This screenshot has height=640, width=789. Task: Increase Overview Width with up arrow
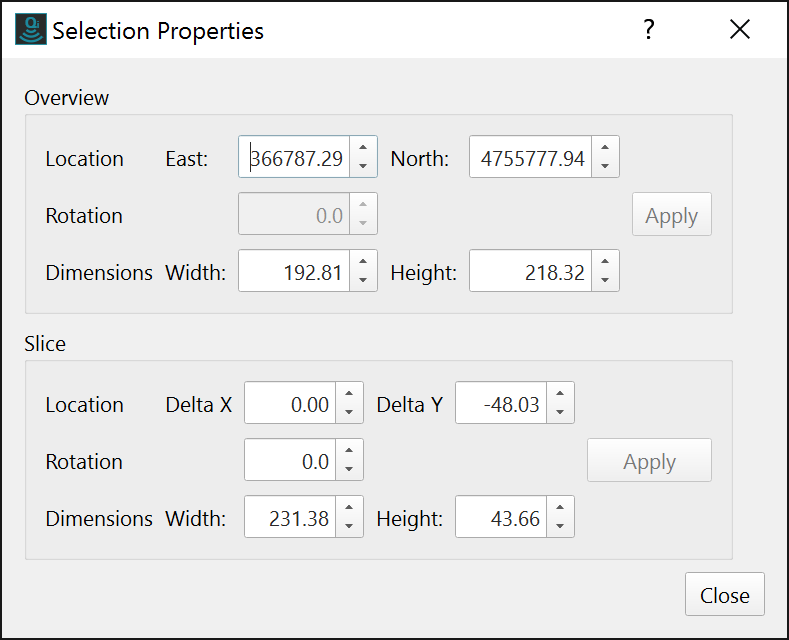pos(363,263)
